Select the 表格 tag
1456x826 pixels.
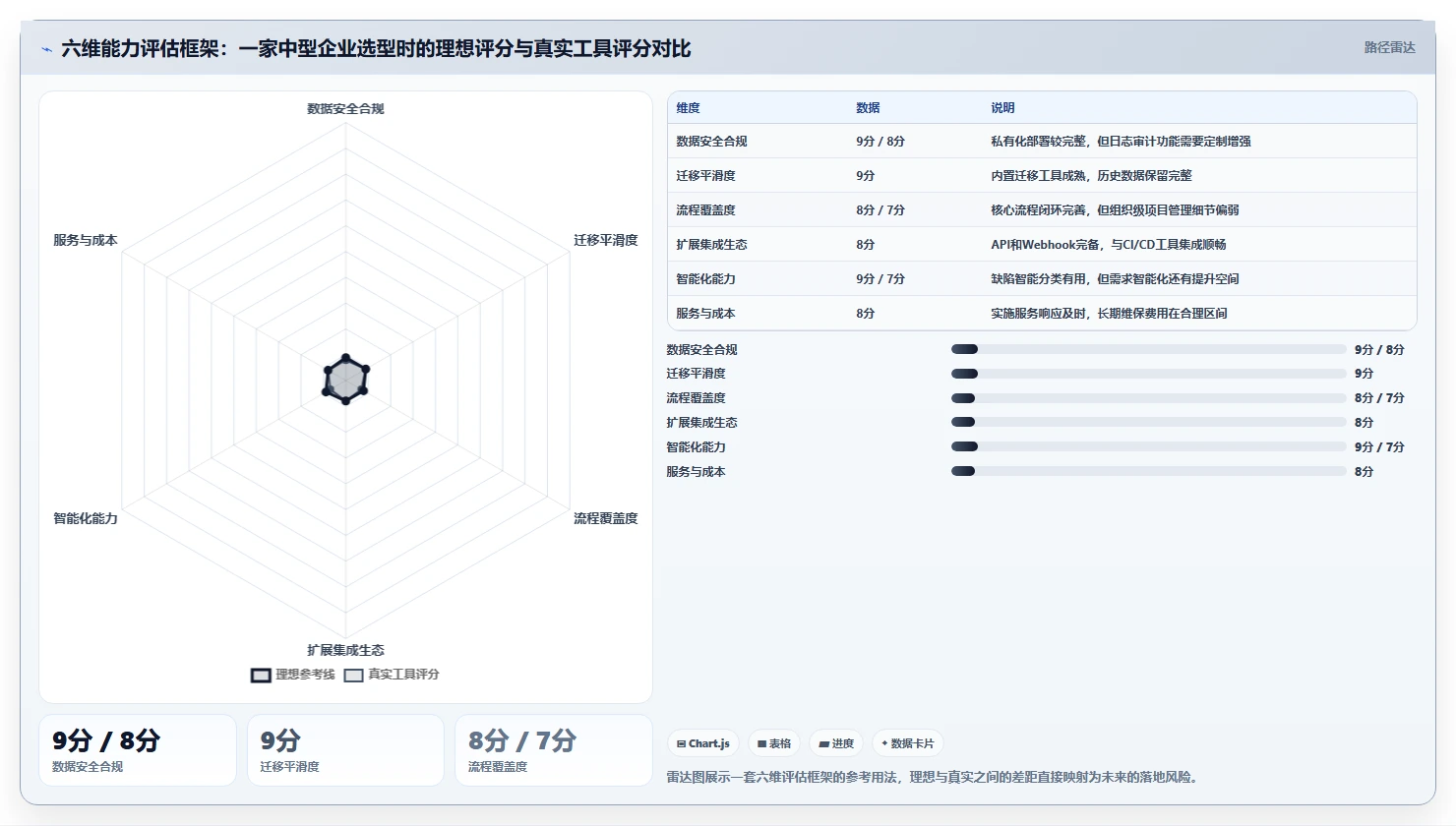(x=774, y=743)
